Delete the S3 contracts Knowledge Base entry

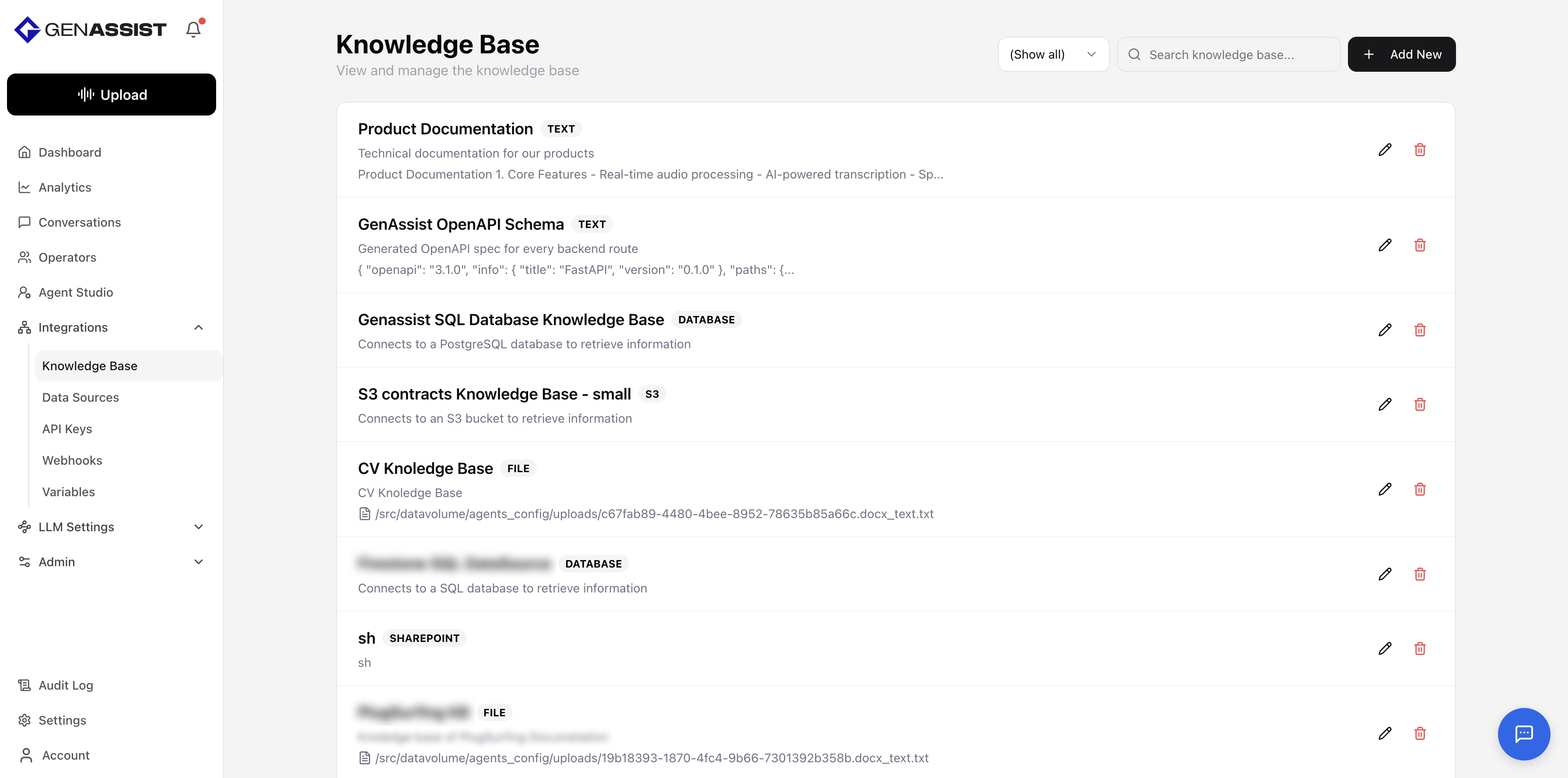pos(1420,404)
